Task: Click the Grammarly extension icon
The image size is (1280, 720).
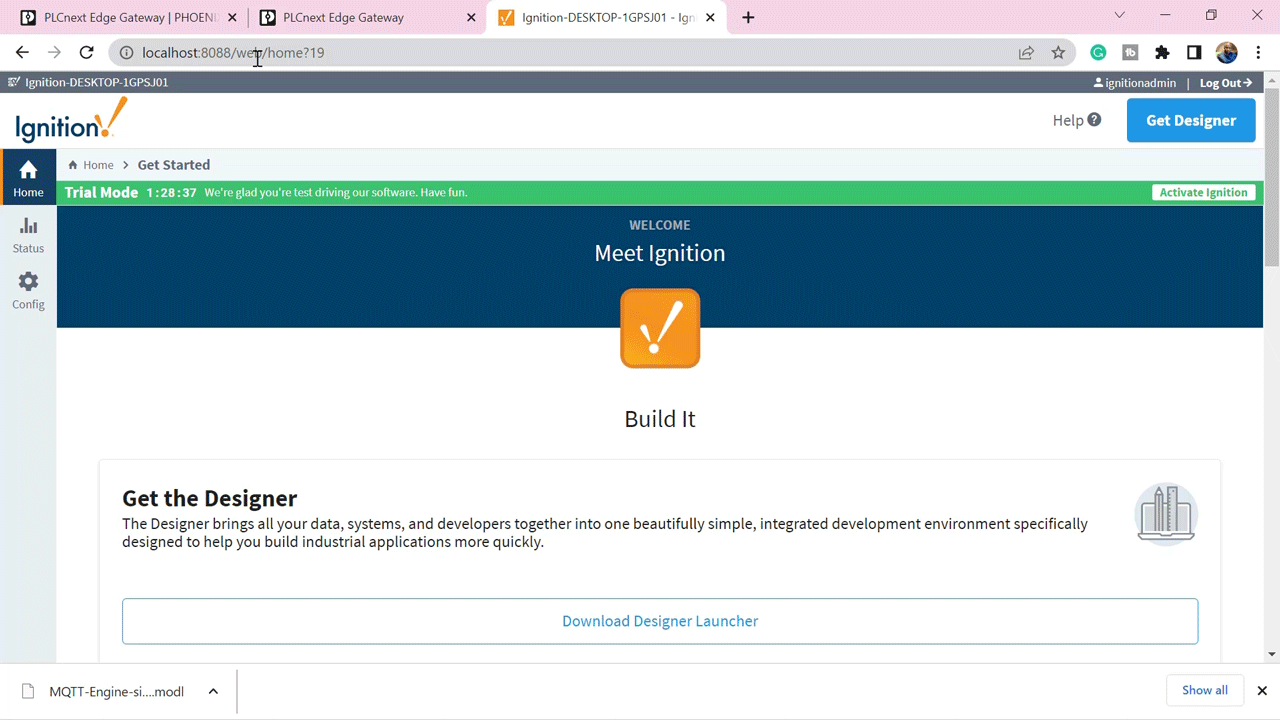Action: [1098, 53]
